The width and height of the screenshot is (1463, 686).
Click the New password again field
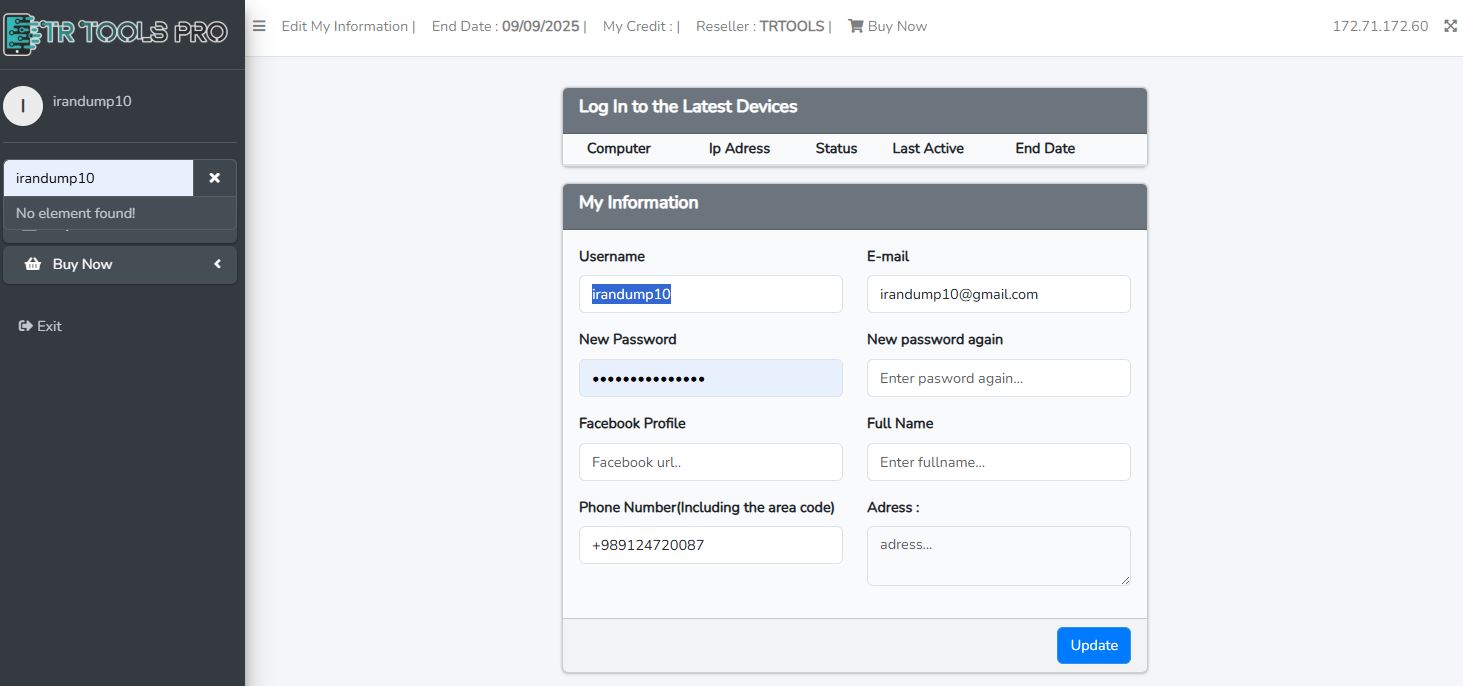coord(998,378)
